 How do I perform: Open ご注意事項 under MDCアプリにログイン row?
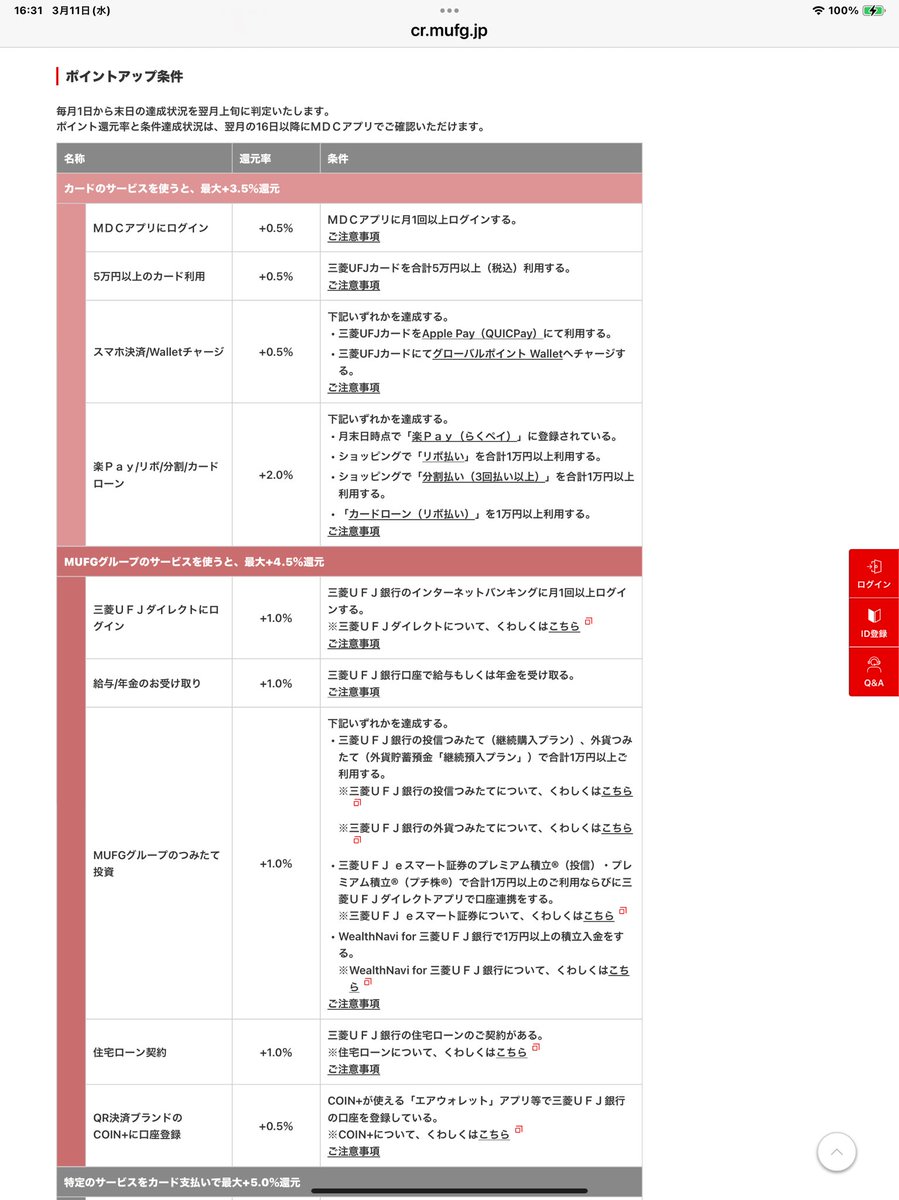tap(354, 237)
